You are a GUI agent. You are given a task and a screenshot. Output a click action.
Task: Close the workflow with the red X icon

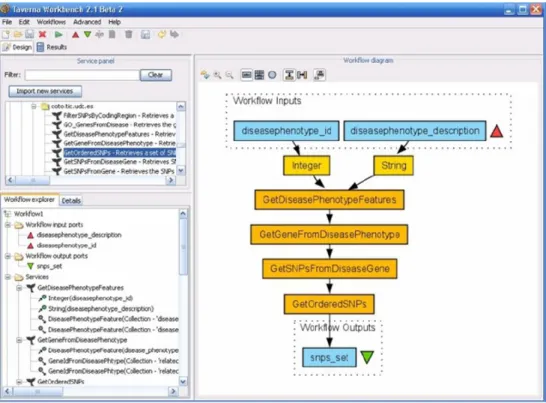tap(42, 34)
